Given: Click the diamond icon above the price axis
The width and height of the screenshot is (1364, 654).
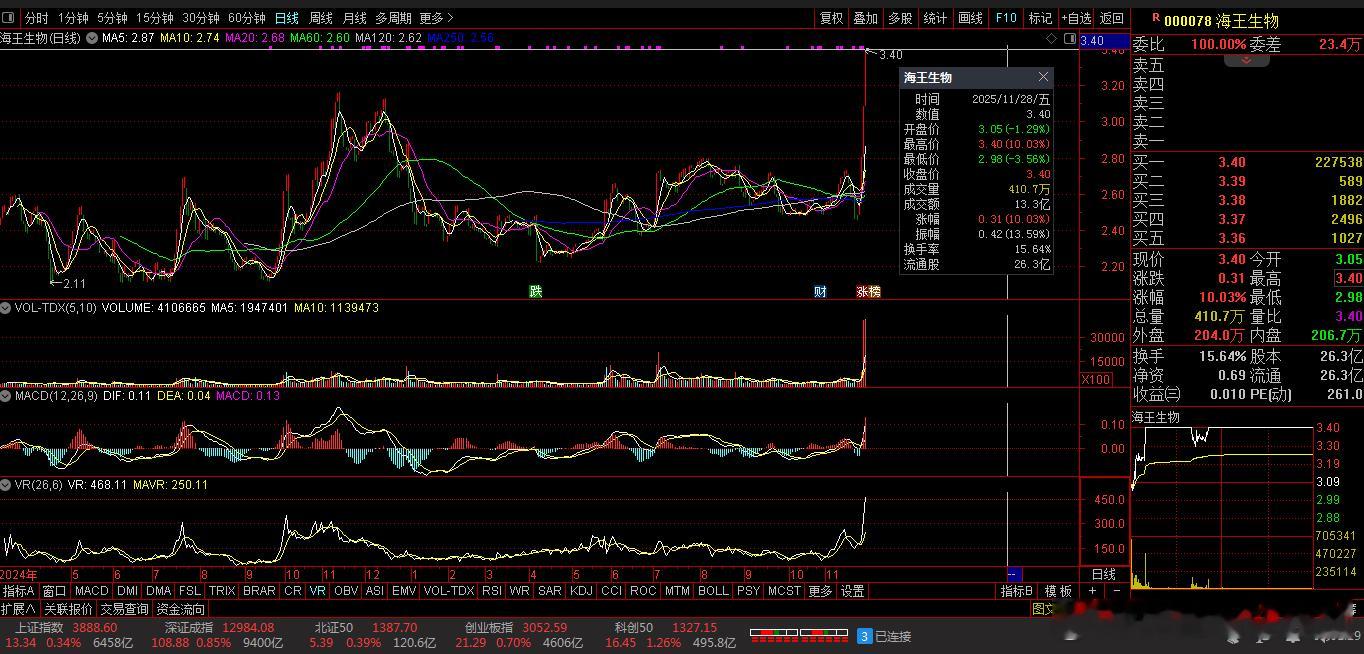Looking at the screenshot, I should [1051, 39].
